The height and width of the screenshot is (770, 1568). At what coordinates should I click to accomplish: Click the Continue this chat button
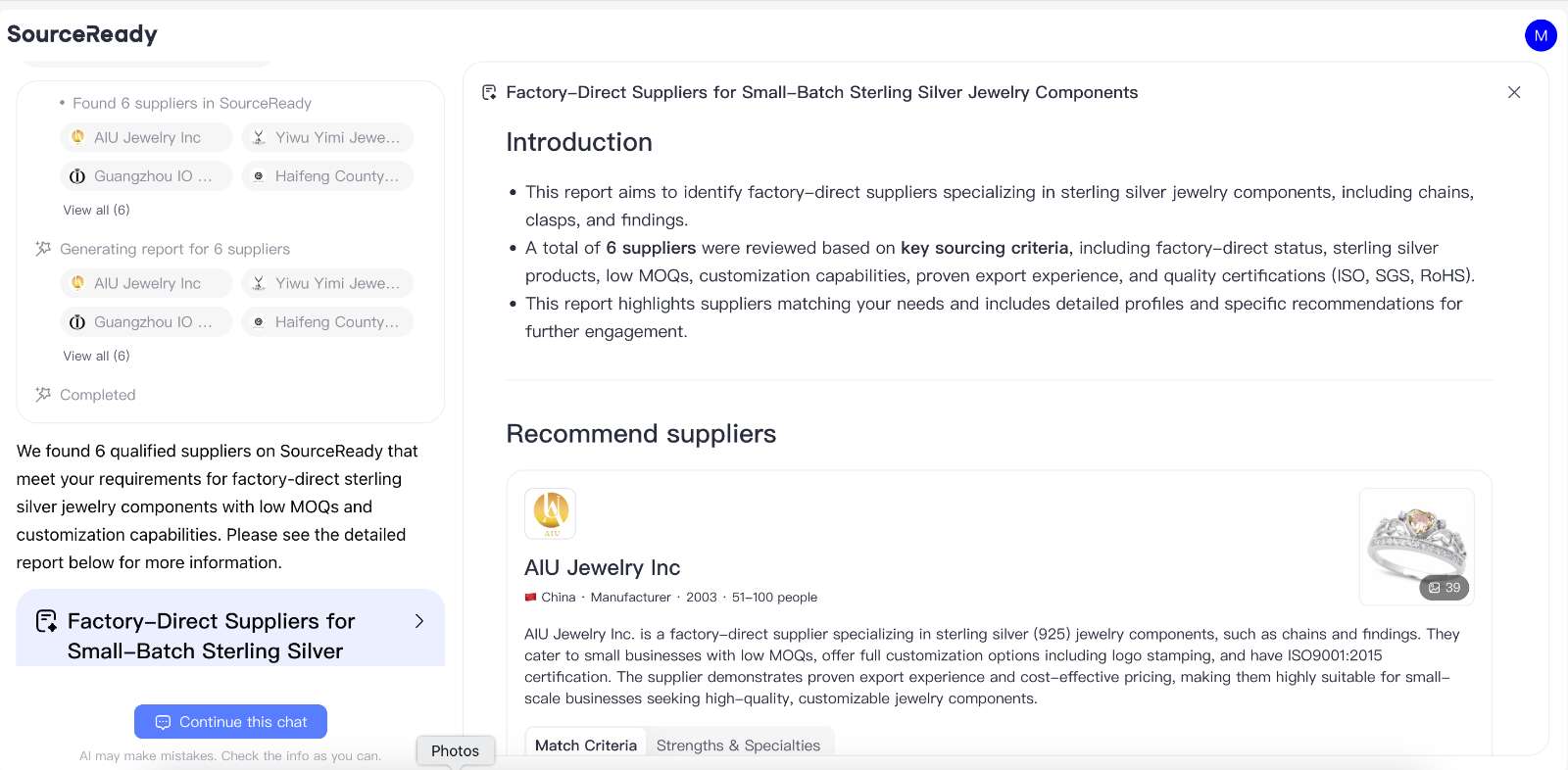[x=230, y=722]
